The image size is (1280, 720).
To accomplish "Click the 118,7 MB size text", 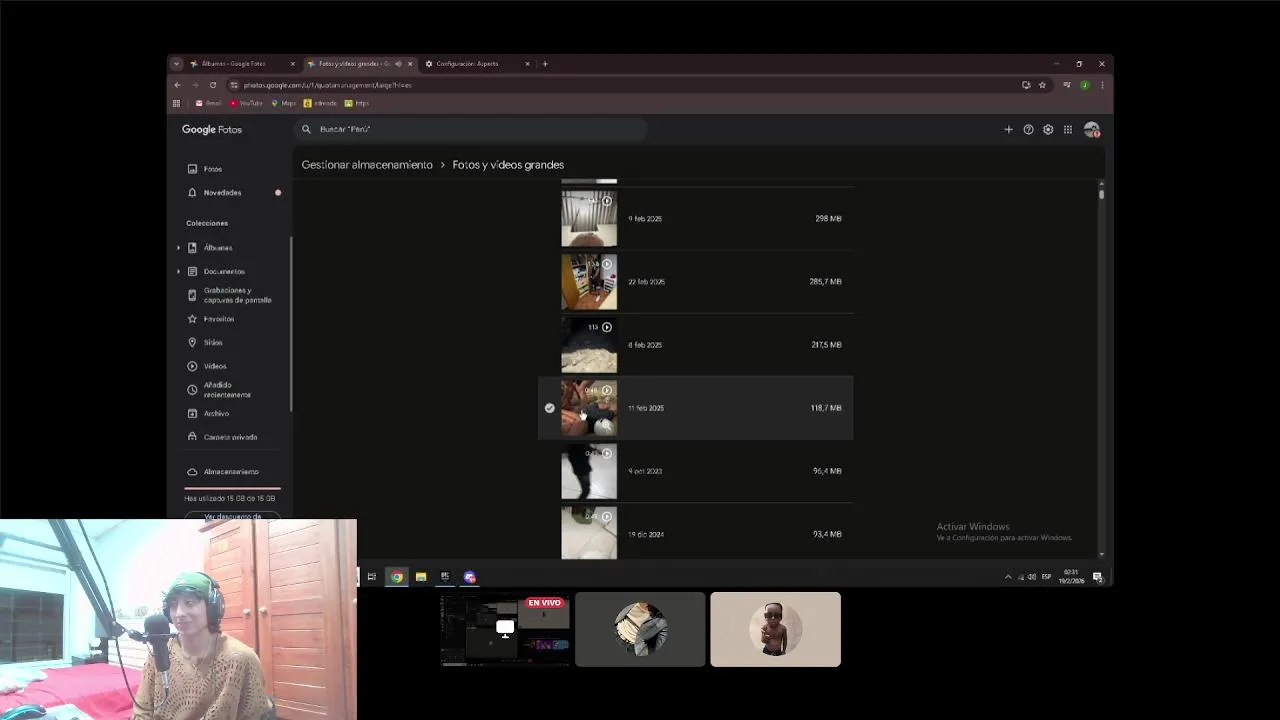I will click(x=826, y=408).
